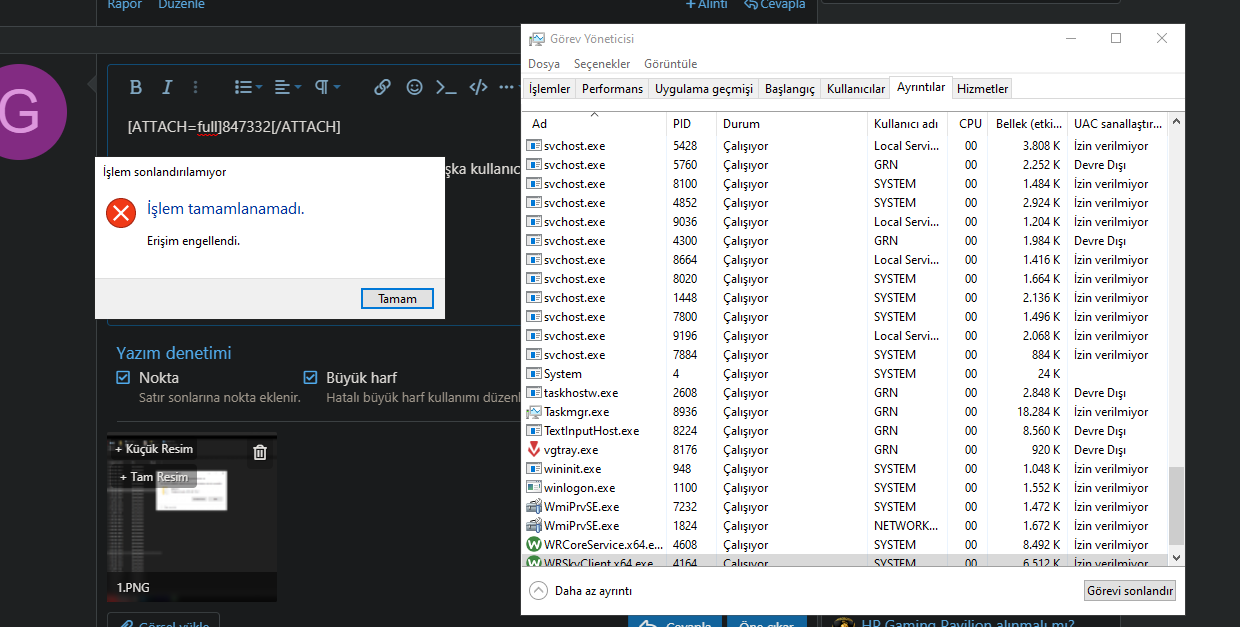Click the Task Manager title bar icon
Screen dimensions: 1240x627
pos(537,39)
